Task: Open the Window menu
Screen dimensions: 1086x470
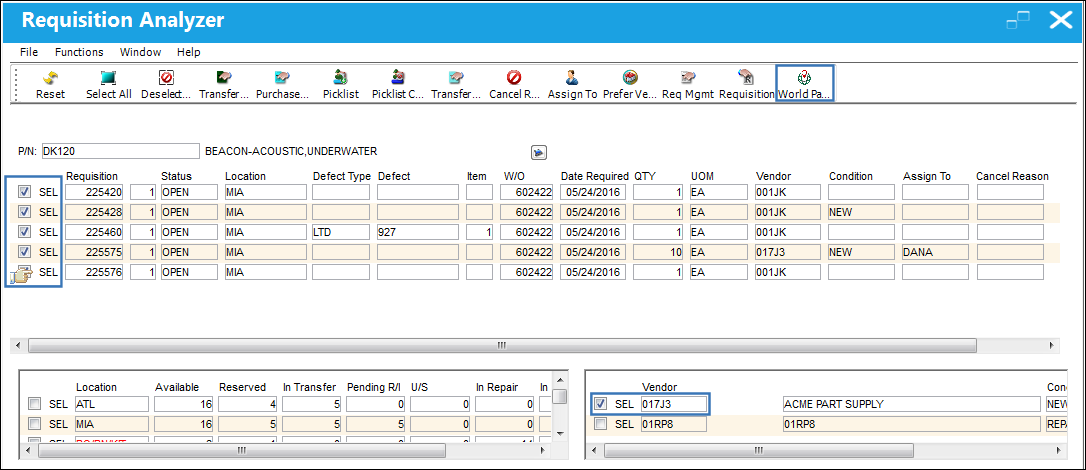Action: click(140, 52)
